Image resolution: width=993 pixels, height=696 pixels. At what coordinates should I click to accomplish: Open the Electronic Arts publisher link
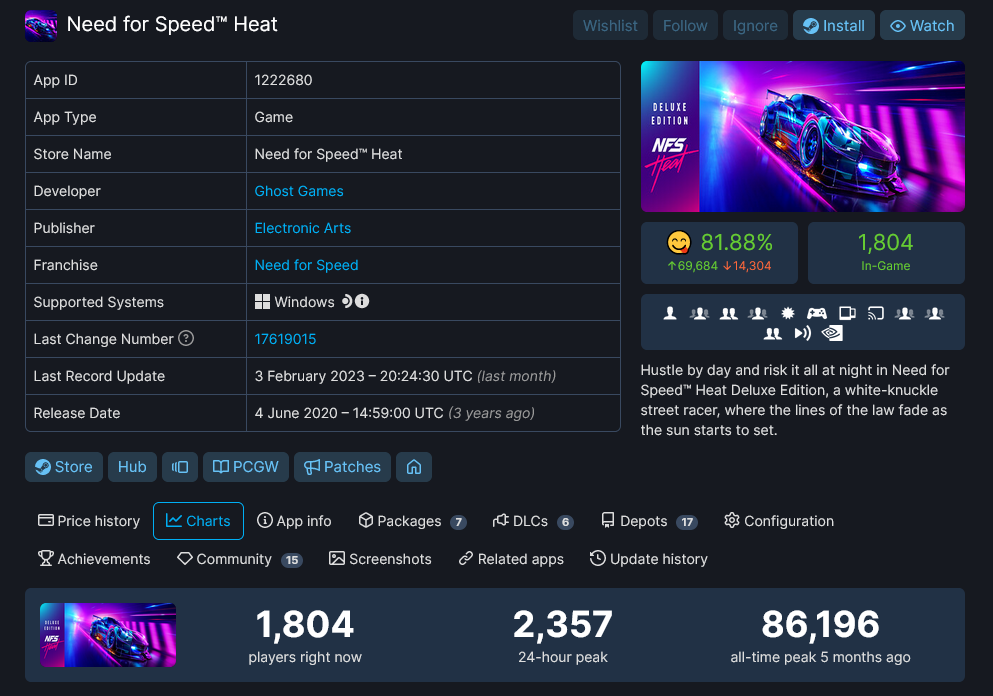point(303,228)
